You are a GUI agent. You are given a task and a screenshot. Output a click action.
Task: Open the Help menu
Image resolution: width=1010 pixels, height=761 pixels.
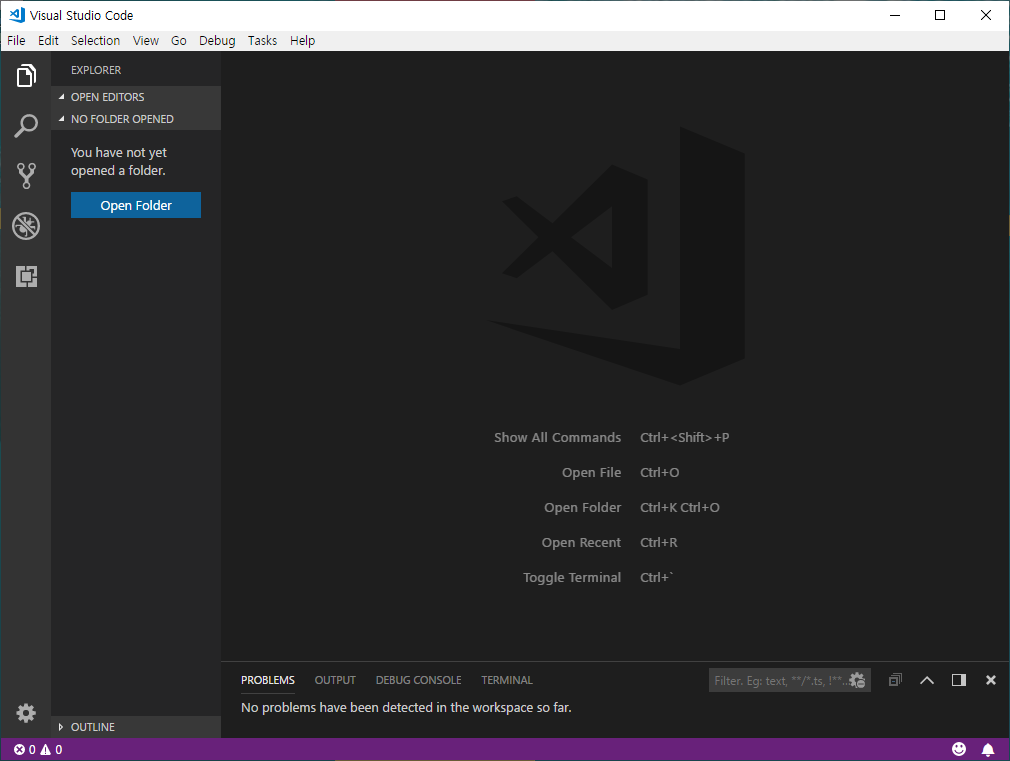pyautogui.click(x=302, y=41)
